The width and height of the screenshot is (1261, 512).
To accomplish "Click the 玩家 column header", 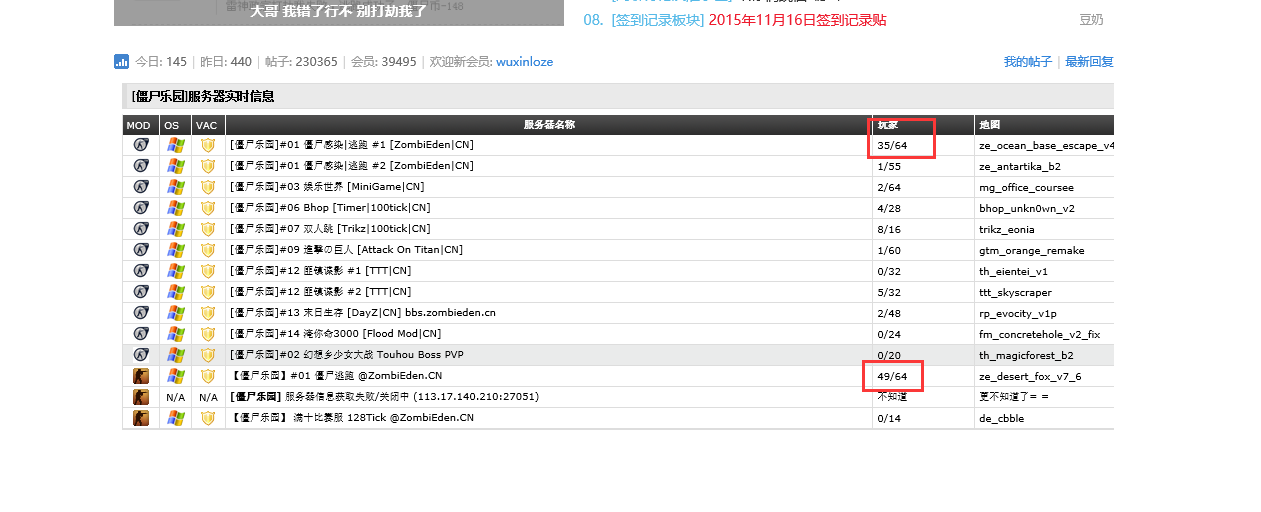I will coord(888,125).
